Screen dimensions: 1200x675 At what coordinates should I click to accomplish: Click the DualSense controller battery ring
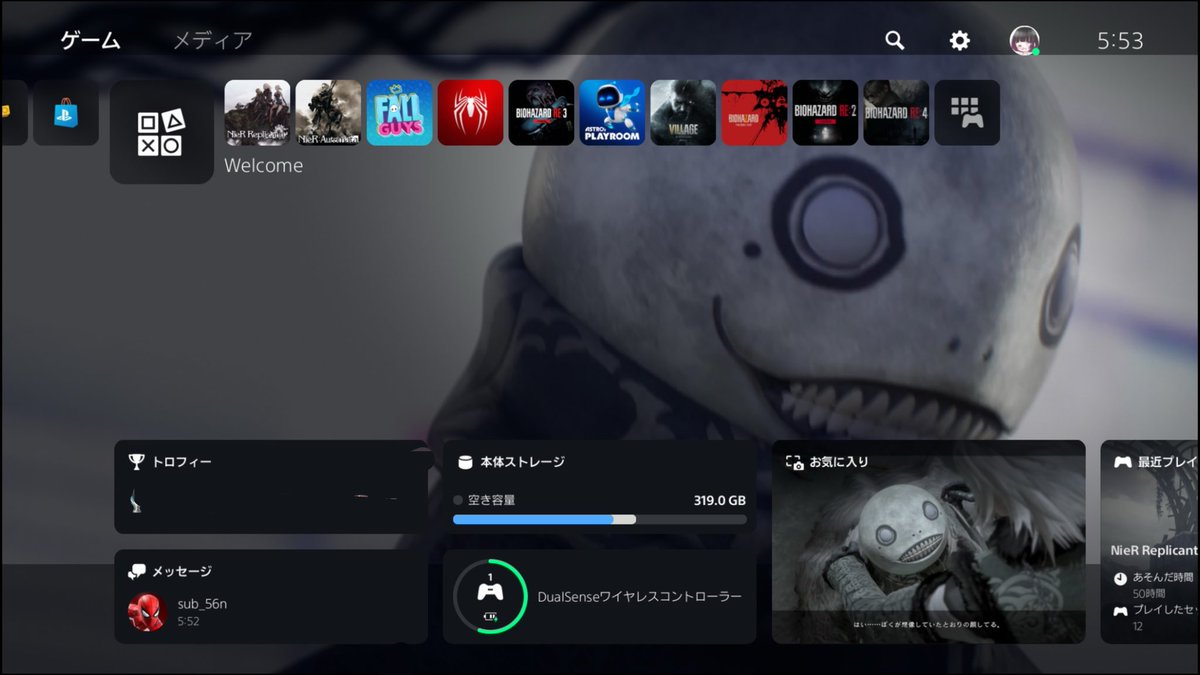pyautogui.click(x=490, y=596)
